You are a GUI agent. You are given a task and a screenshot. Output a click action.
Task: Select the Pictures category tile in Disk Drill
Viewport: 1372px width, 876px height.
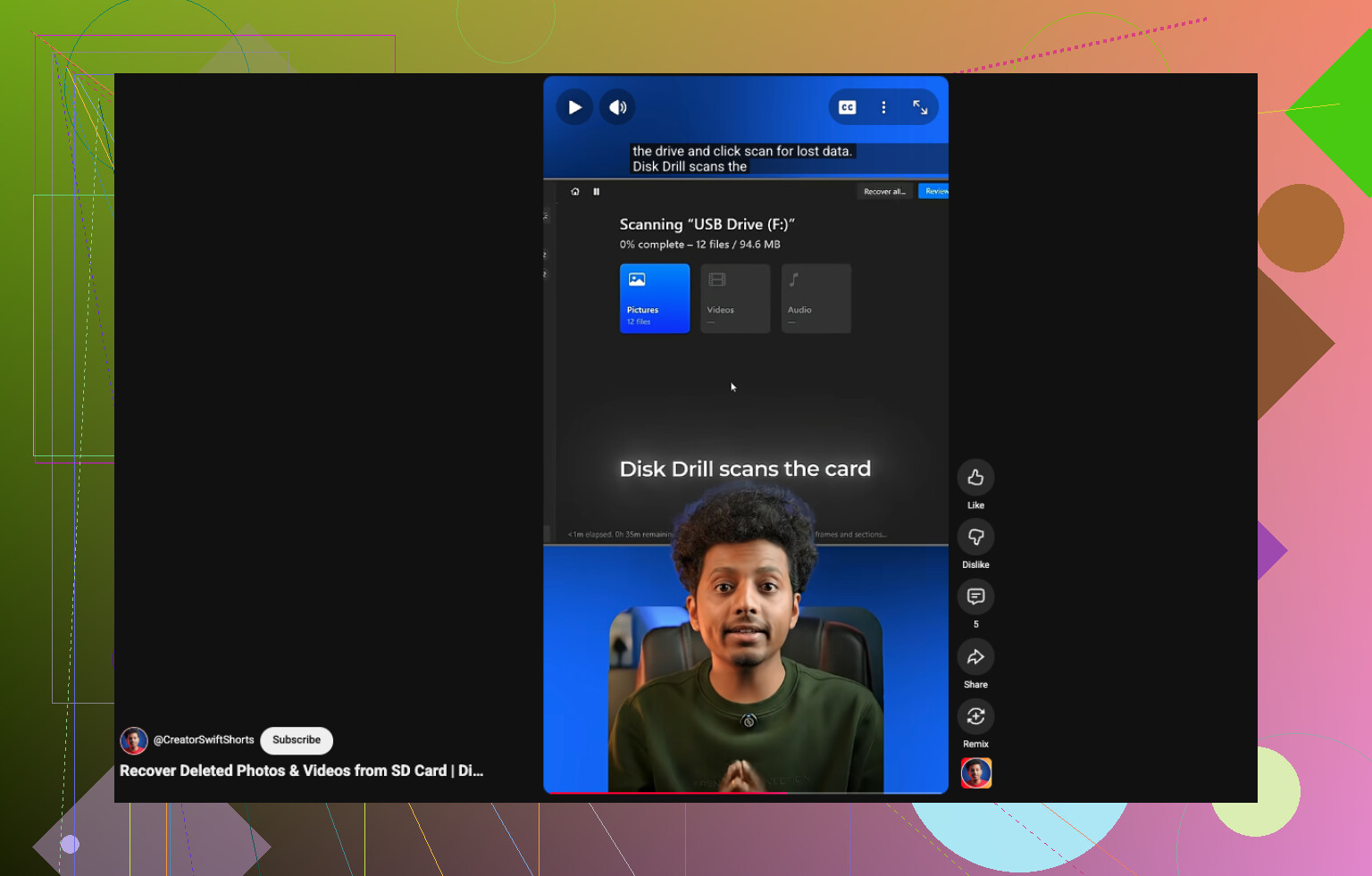tap(655, 298)
